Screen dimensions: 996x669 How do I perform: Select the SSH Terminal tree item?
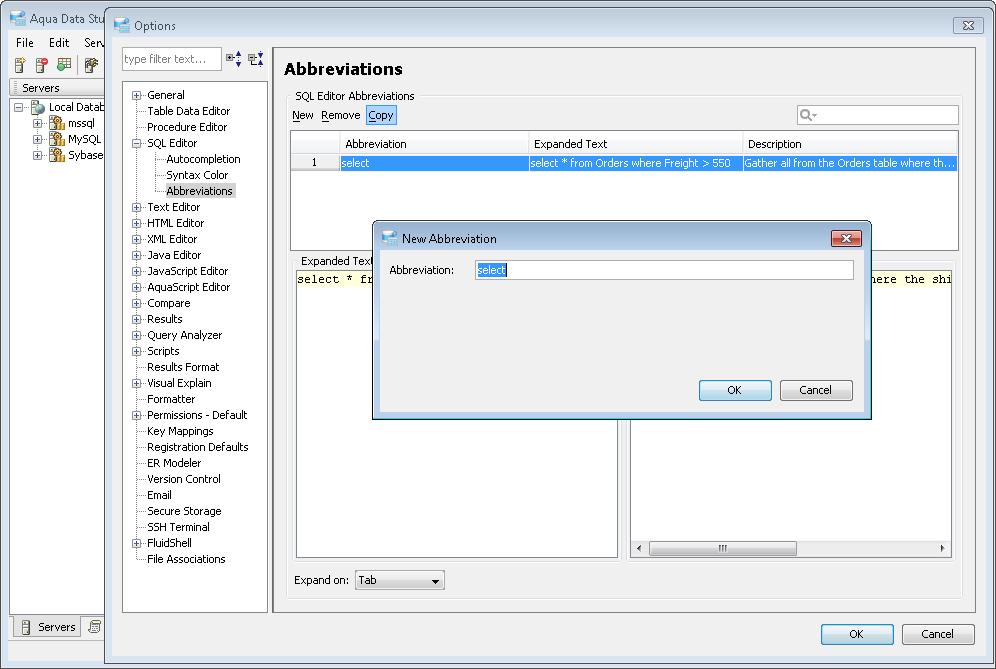178,527
